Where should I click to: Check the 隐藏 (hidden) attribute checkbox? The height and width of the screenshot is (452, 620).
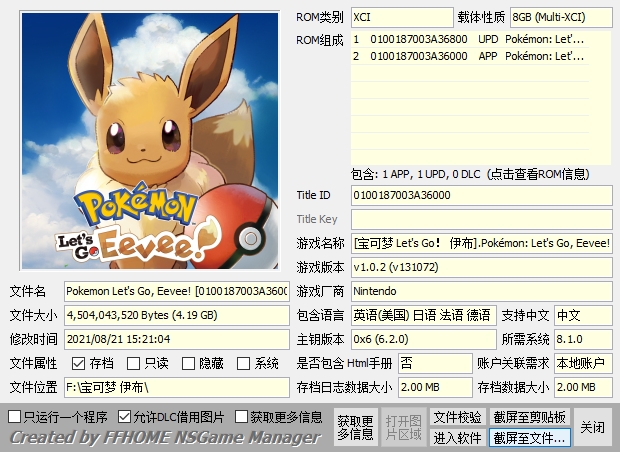click(x=189, y=364)
